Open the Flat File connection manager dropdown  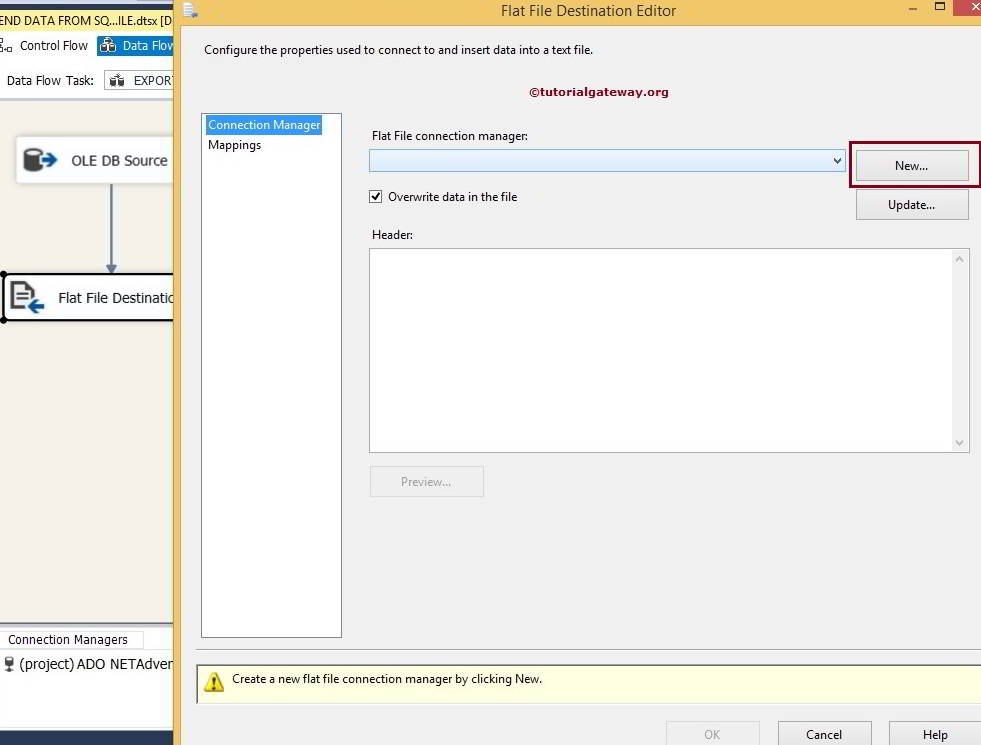pos(837,160)
